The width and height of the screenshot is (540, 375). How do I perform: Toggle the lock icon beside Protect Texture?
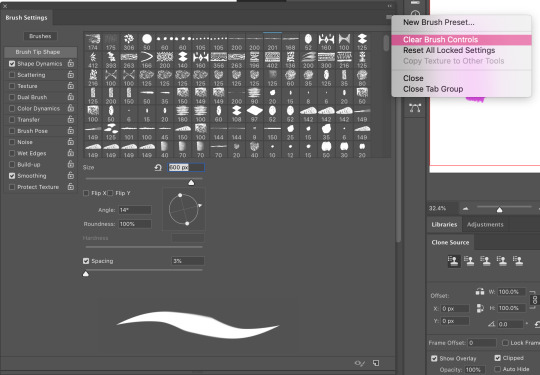click(x=71, y=187)
